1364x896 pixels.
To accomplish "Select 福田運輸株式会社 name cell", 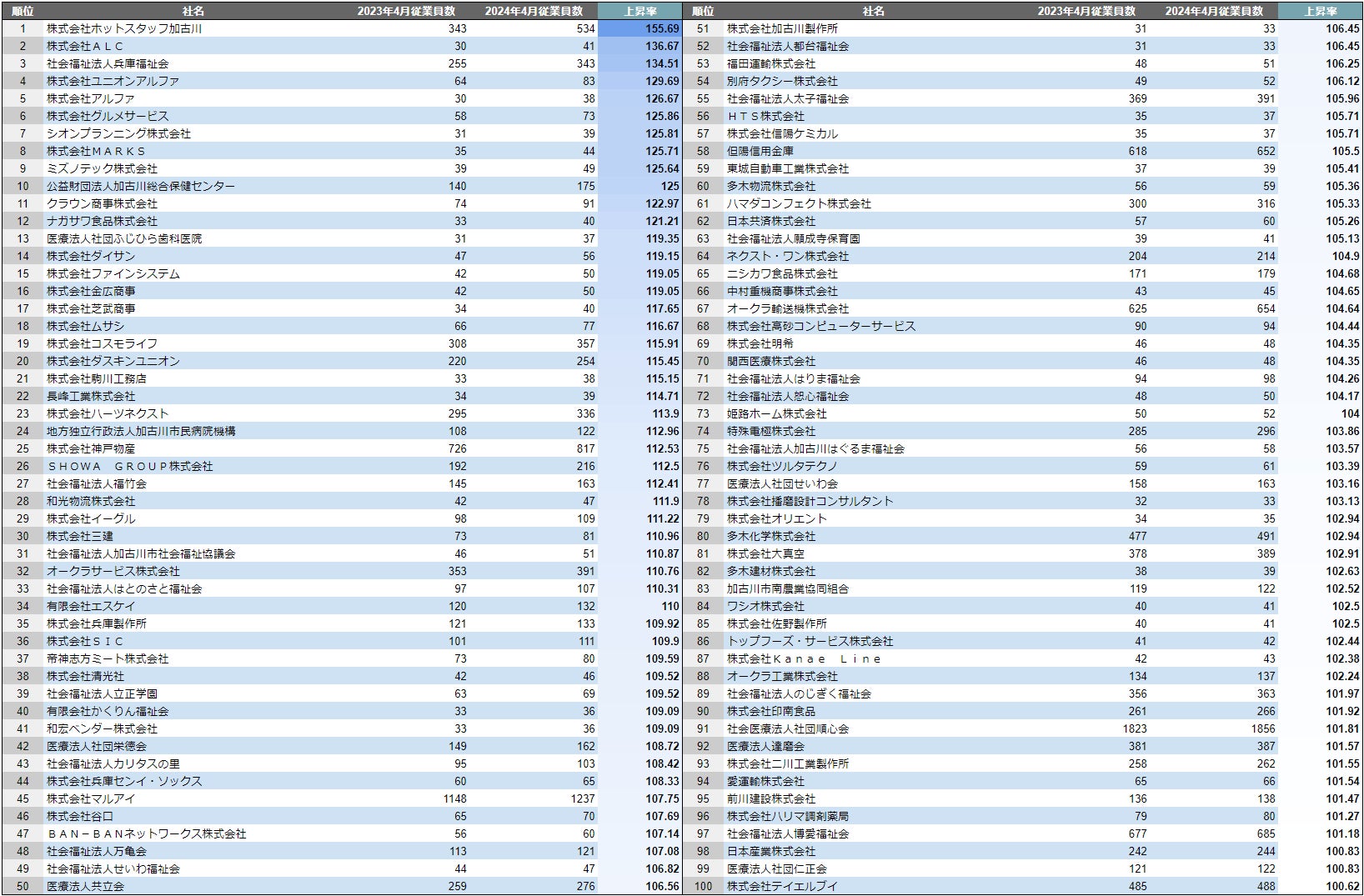I will click(x=771, y=63).
